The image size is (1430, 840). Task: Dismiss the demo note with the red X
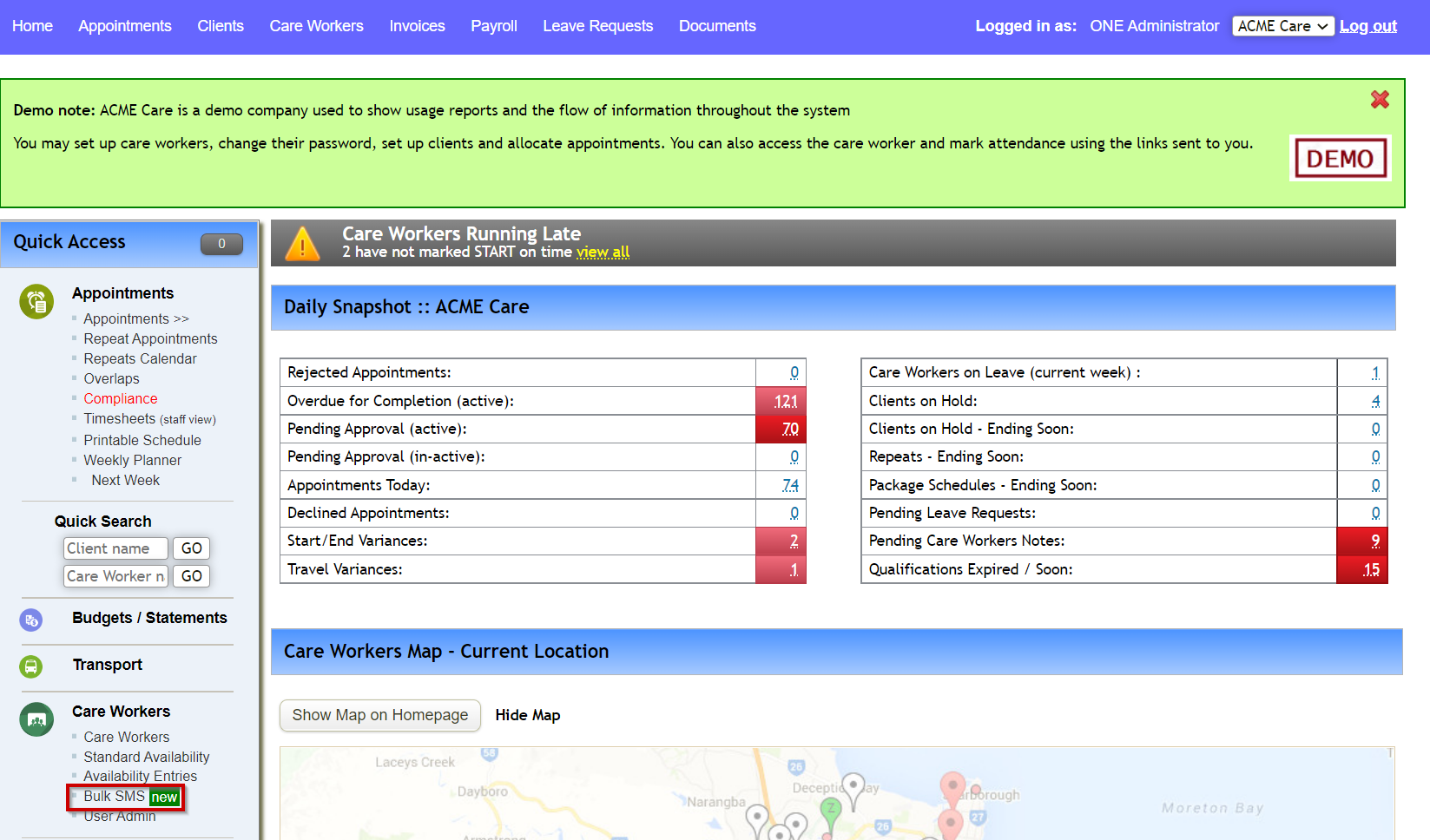[1379, 100]
